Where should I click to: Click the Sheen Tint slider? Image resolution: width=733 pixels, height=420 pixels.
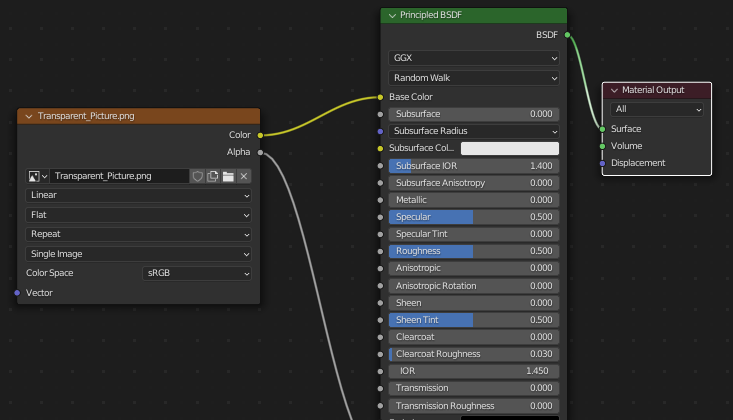point(474,320)
